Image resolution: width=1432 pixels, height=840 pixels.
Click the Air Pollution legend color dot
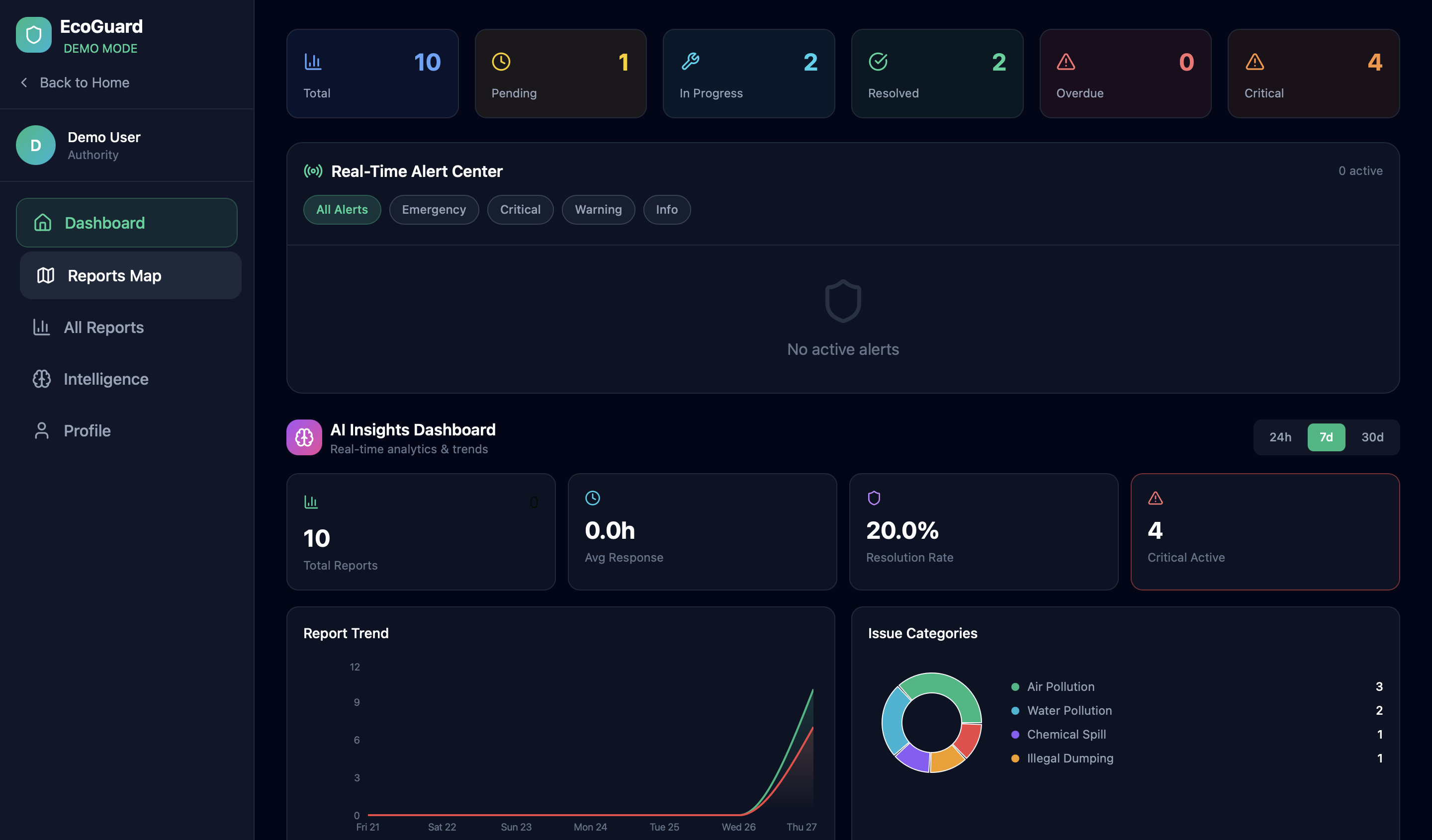point(1015,686)
